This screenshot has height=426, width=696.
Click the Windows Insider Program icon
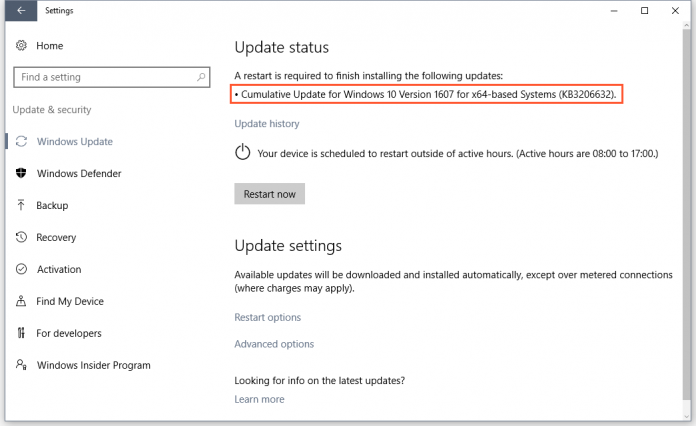tap(21, 365)
